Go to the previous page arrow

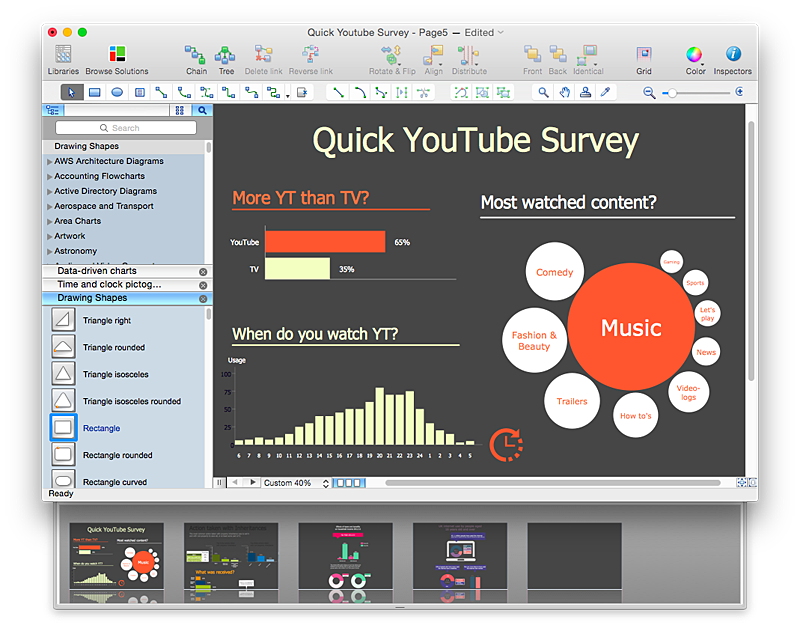coord(235,482)
